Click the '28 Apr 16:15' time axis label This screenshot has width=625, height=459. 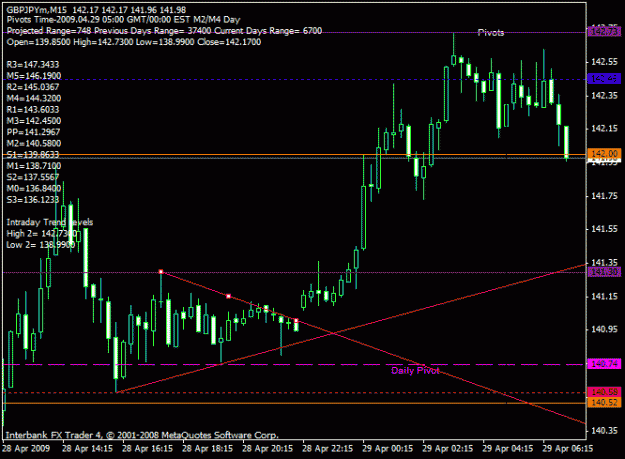[147, 449]
